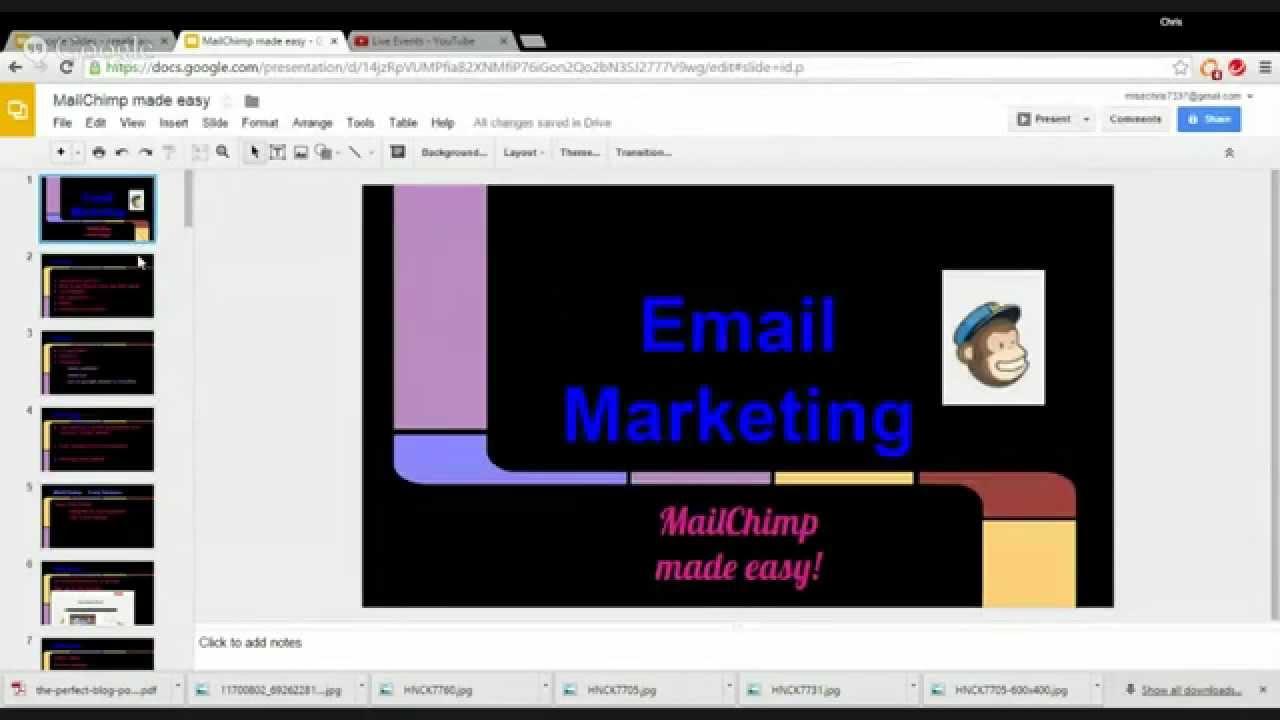
Task: Open new slide layout dropdown arrow
Action: pyautogui.click(x=77, y=152)
